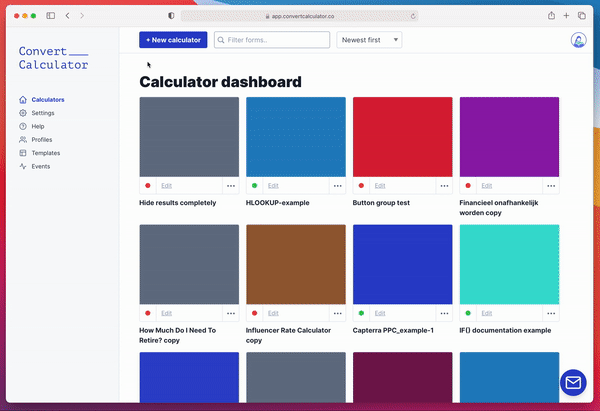Edit How Much Do I Need To Retire copy
Viewport: 600px width, 411px height.
point(166,313)
